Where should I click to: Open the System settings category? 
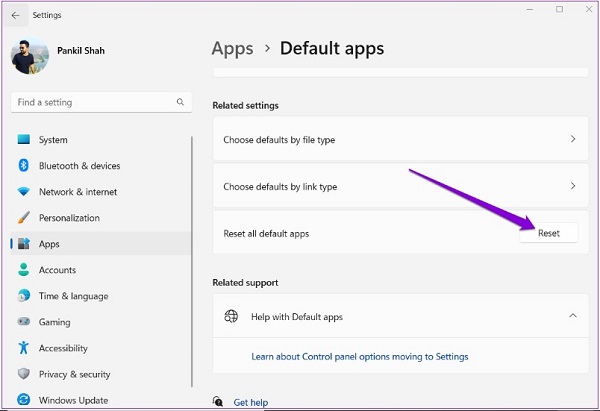tap(101, 140)
